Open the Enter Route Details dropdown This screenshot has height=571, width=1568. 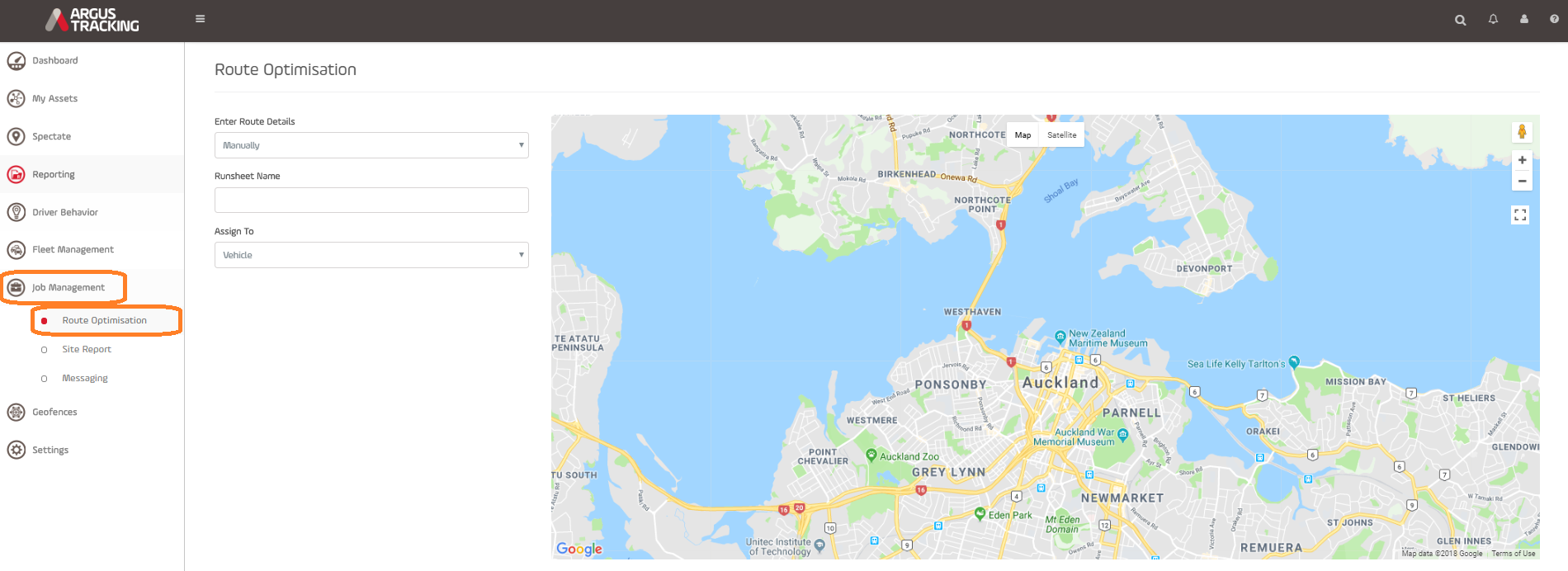pyautogui.click(x=371, y=145)
